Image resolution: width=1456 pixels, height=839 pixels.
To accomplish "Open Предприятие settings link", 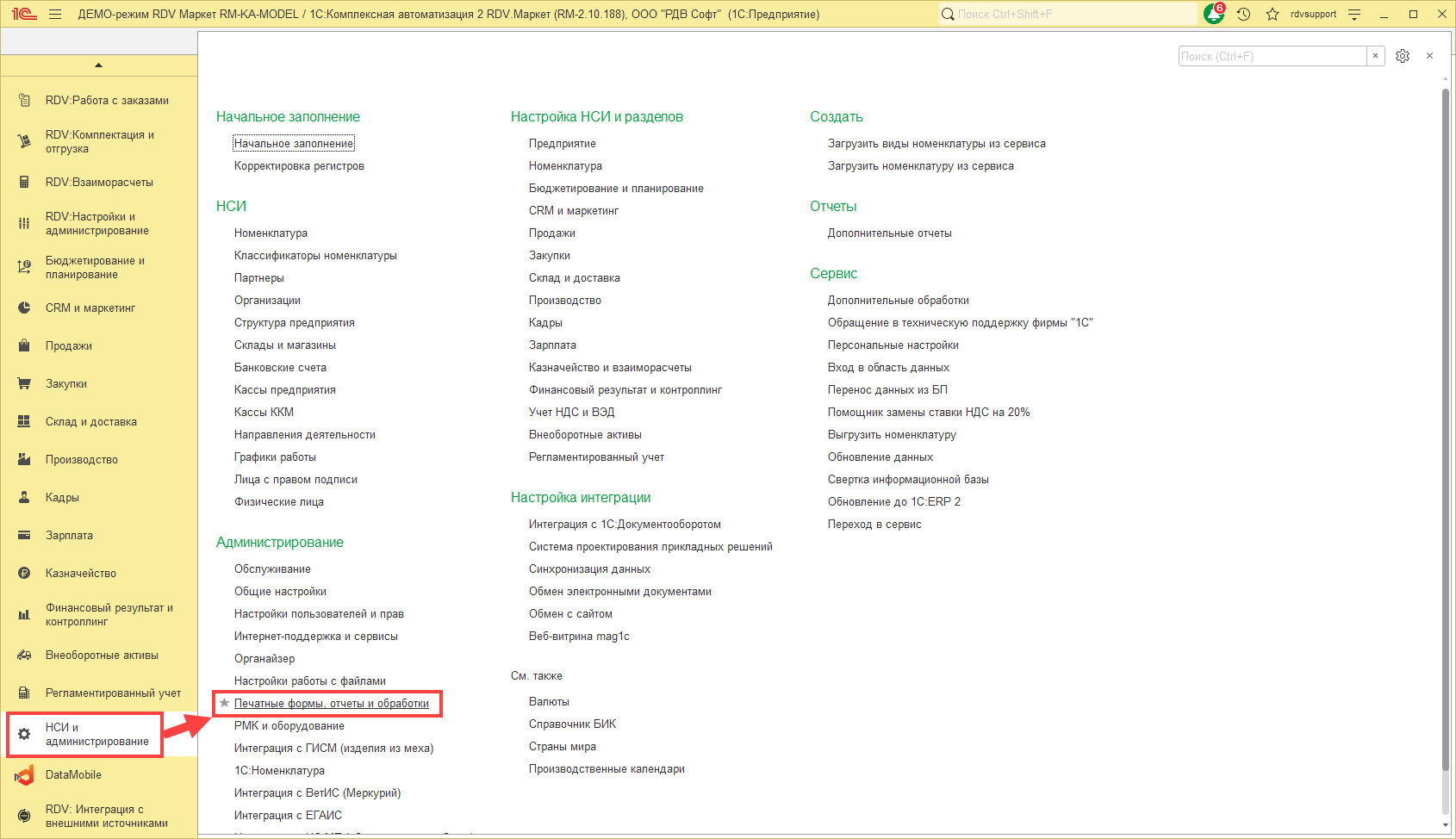I will (563, 144).
